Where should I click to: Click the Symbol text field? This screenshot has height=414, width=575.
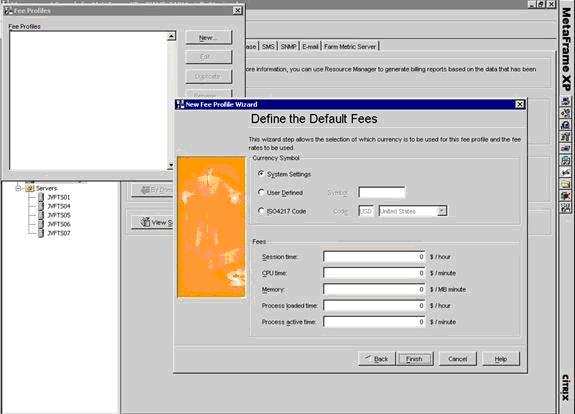pyautogui.click(x=381, y=192)
